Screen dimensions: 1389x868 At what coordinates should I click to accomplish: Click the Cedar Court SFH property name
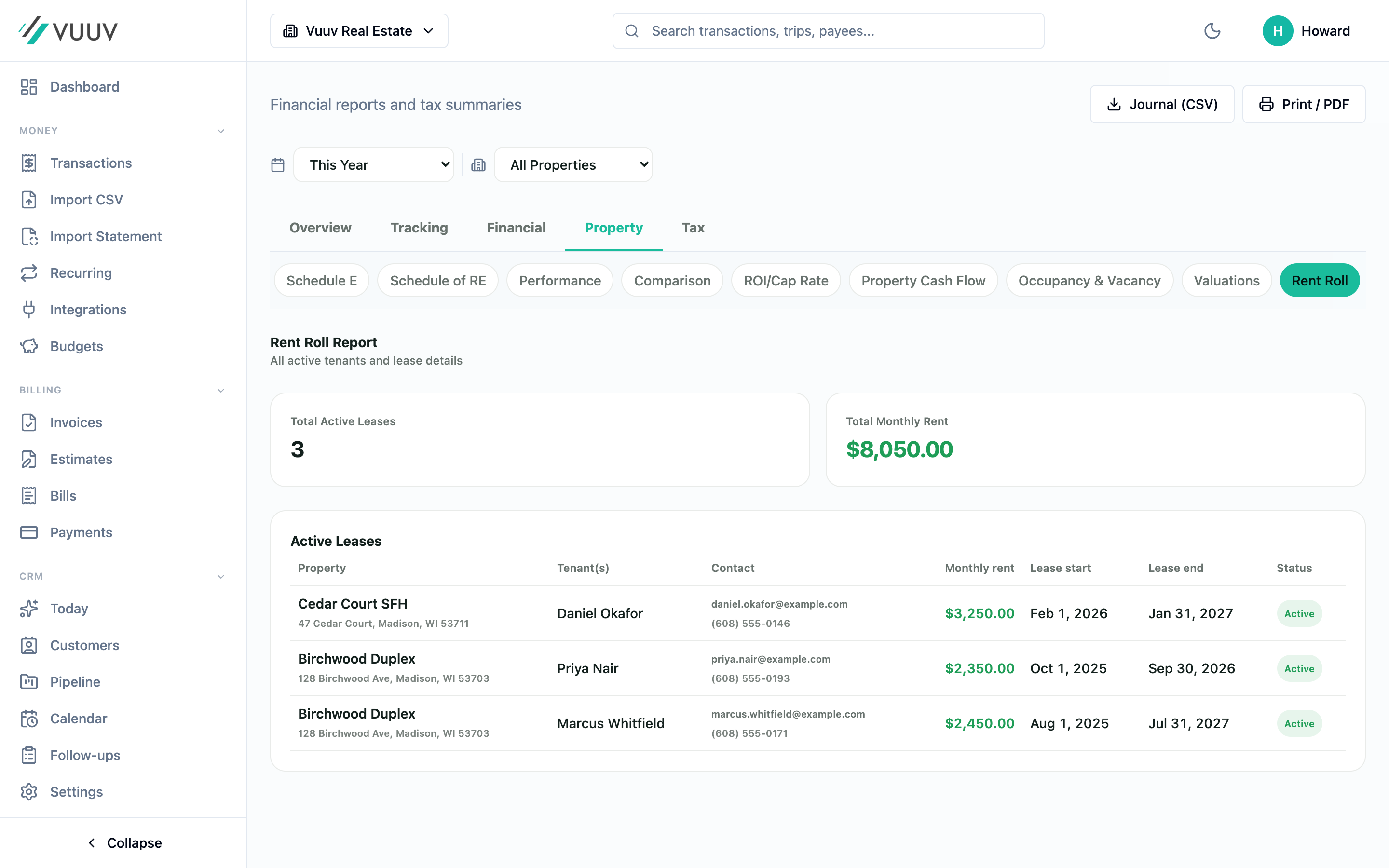coord(353,604)
